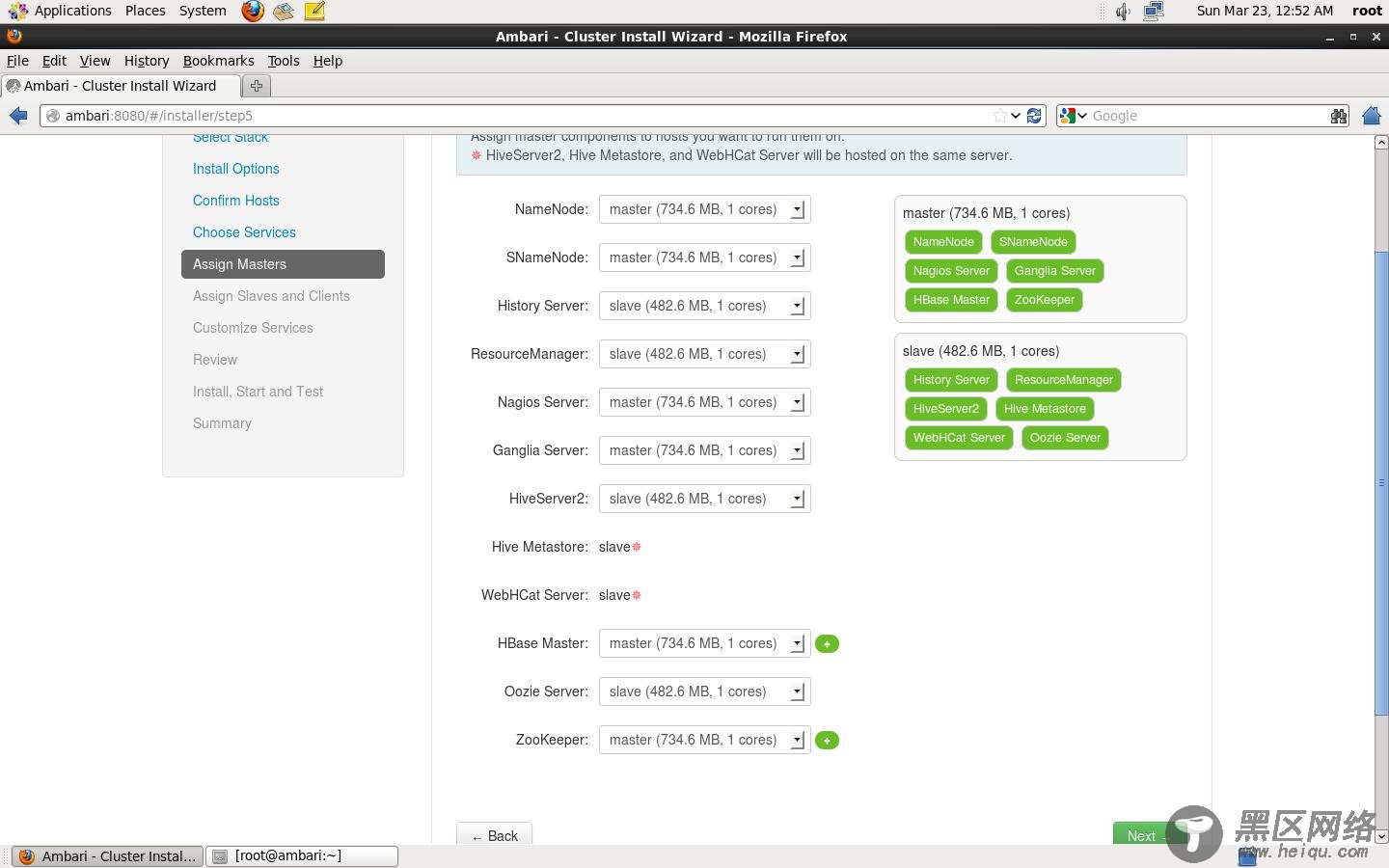Click the clock showing Sun Mar 23

[x=1265, y=11]
